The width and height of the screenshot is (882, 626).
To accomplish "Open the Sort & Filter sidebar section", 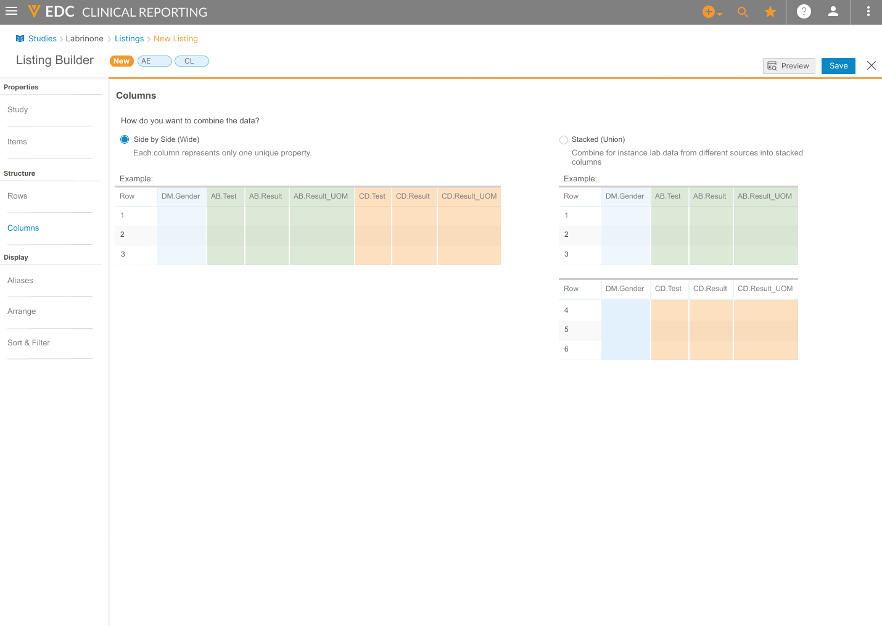I will pos(28,343).
